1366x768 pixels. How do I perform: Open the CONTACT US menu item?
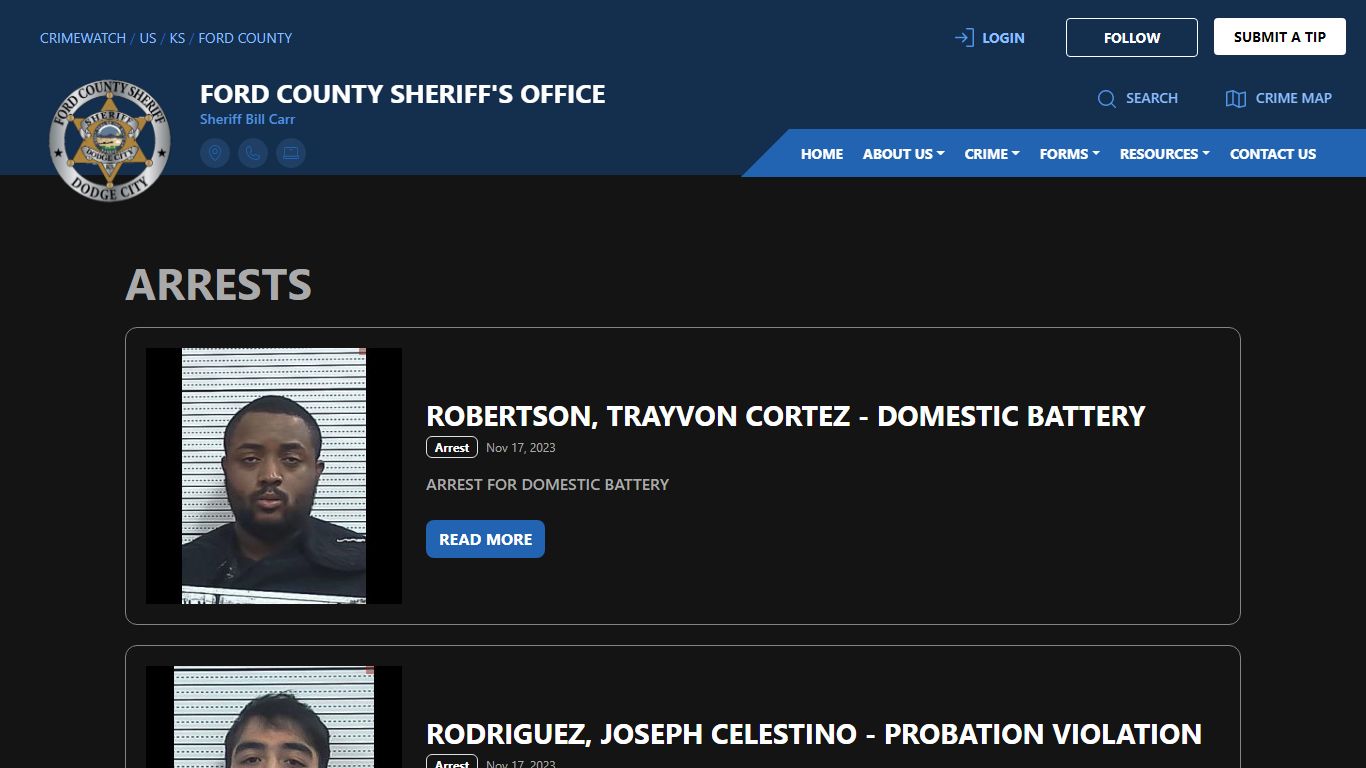pos(1273,154)
